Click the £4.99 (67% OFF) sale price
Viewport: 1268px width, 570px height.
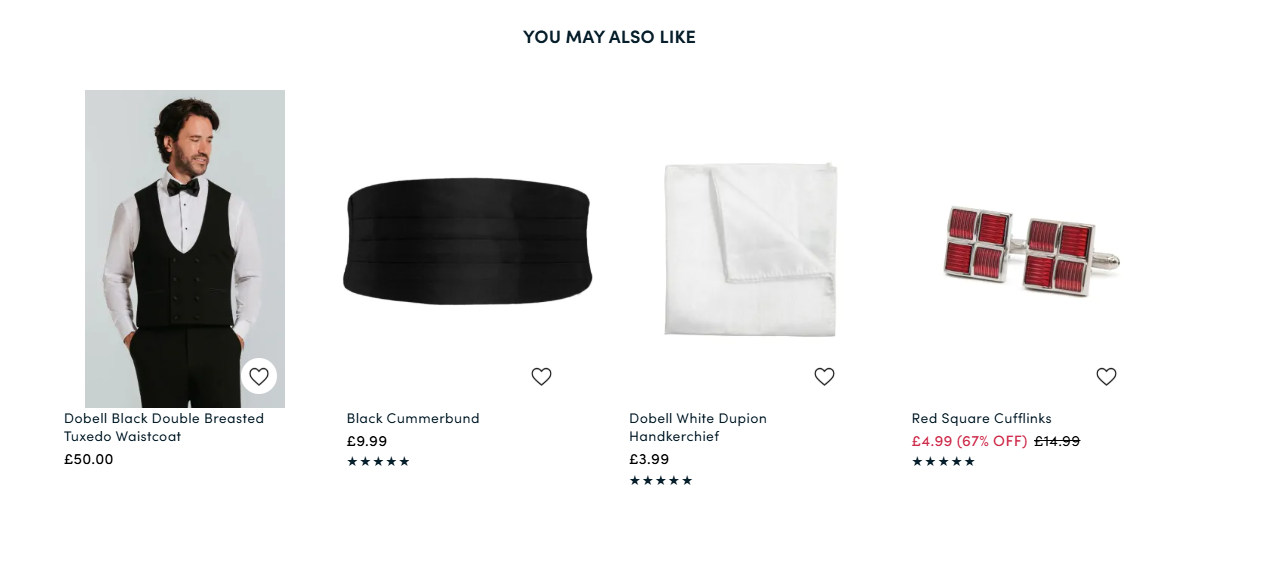[969, 441]
